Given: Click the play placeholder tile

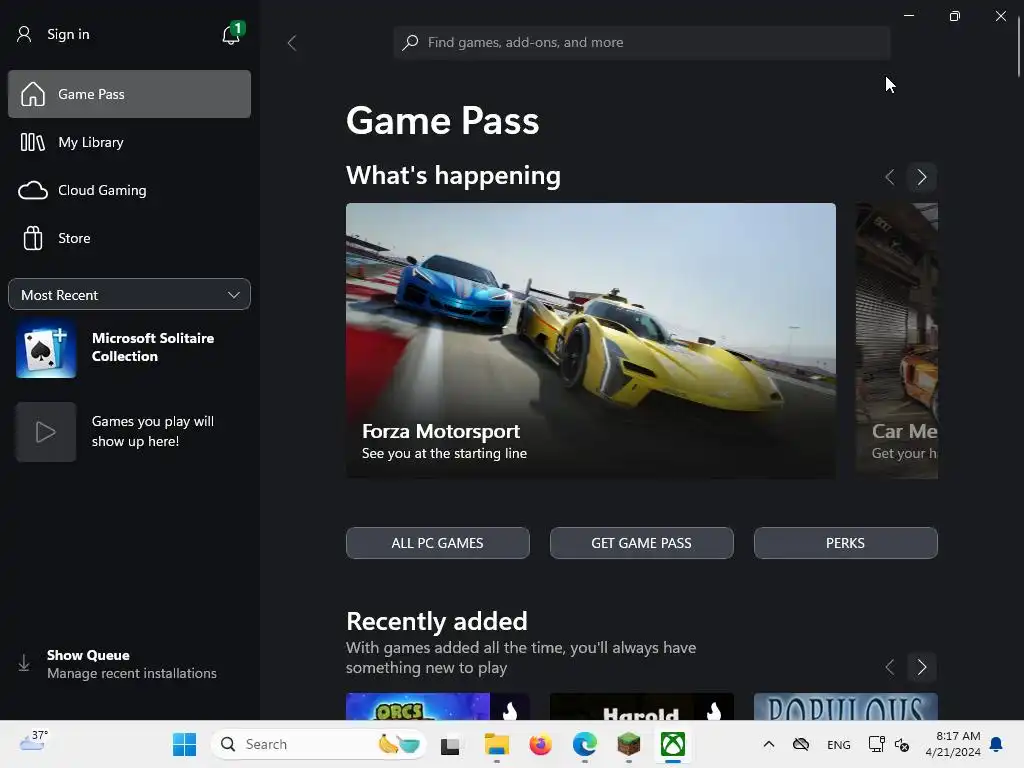Looking at the screenshot, I should point(46,432).
